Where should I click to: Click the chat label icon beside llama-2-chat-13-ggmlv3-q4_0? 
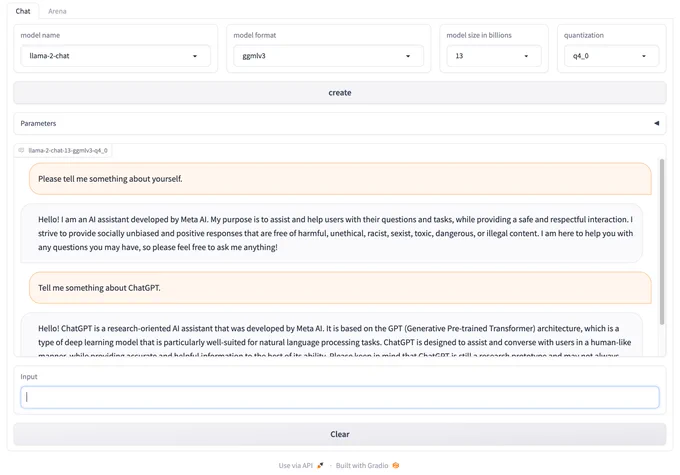tap(21, 151)
